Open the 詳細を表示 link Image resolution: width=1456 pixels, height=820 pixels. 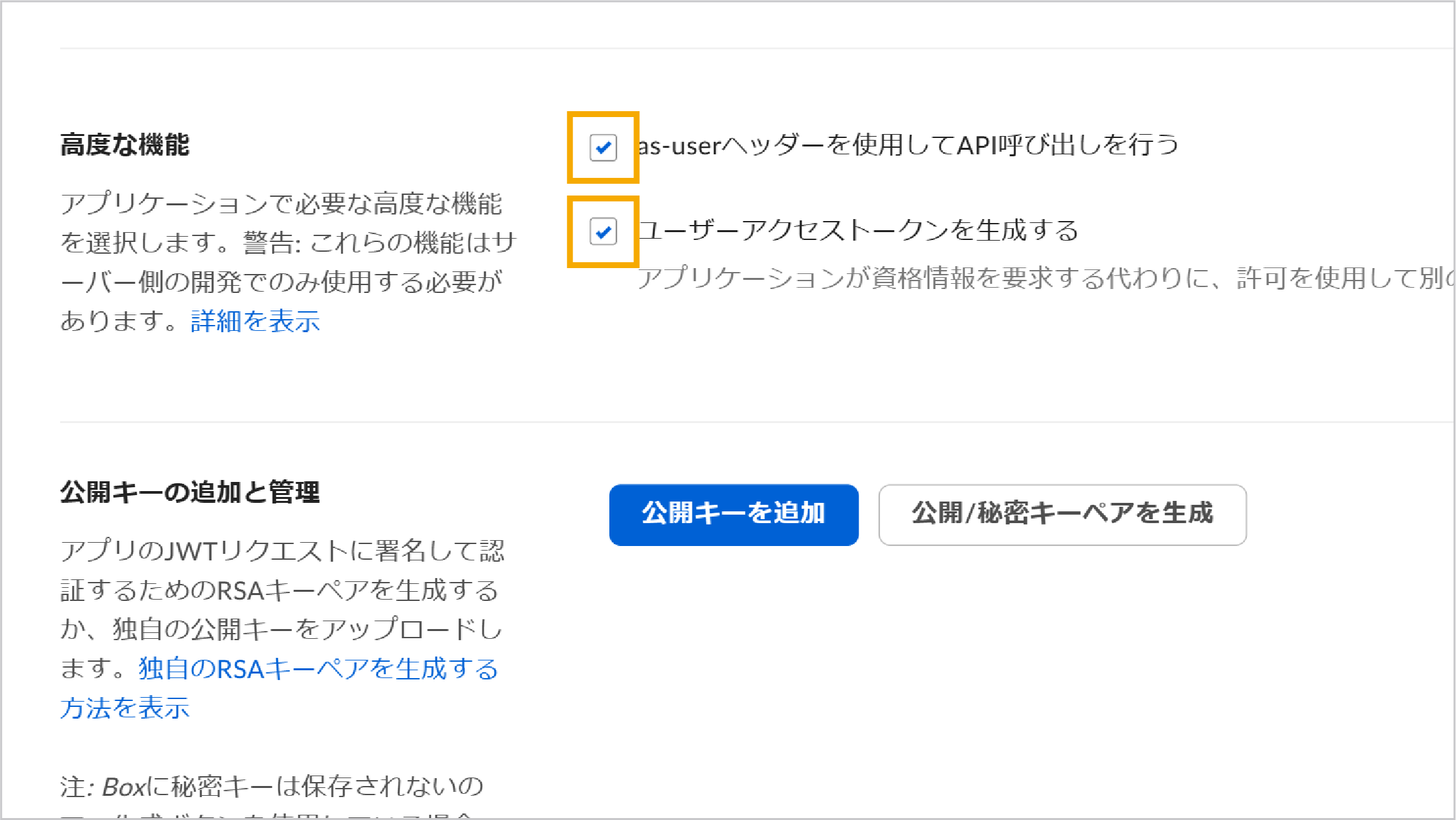pyautogui.click(x=256, y=321)
